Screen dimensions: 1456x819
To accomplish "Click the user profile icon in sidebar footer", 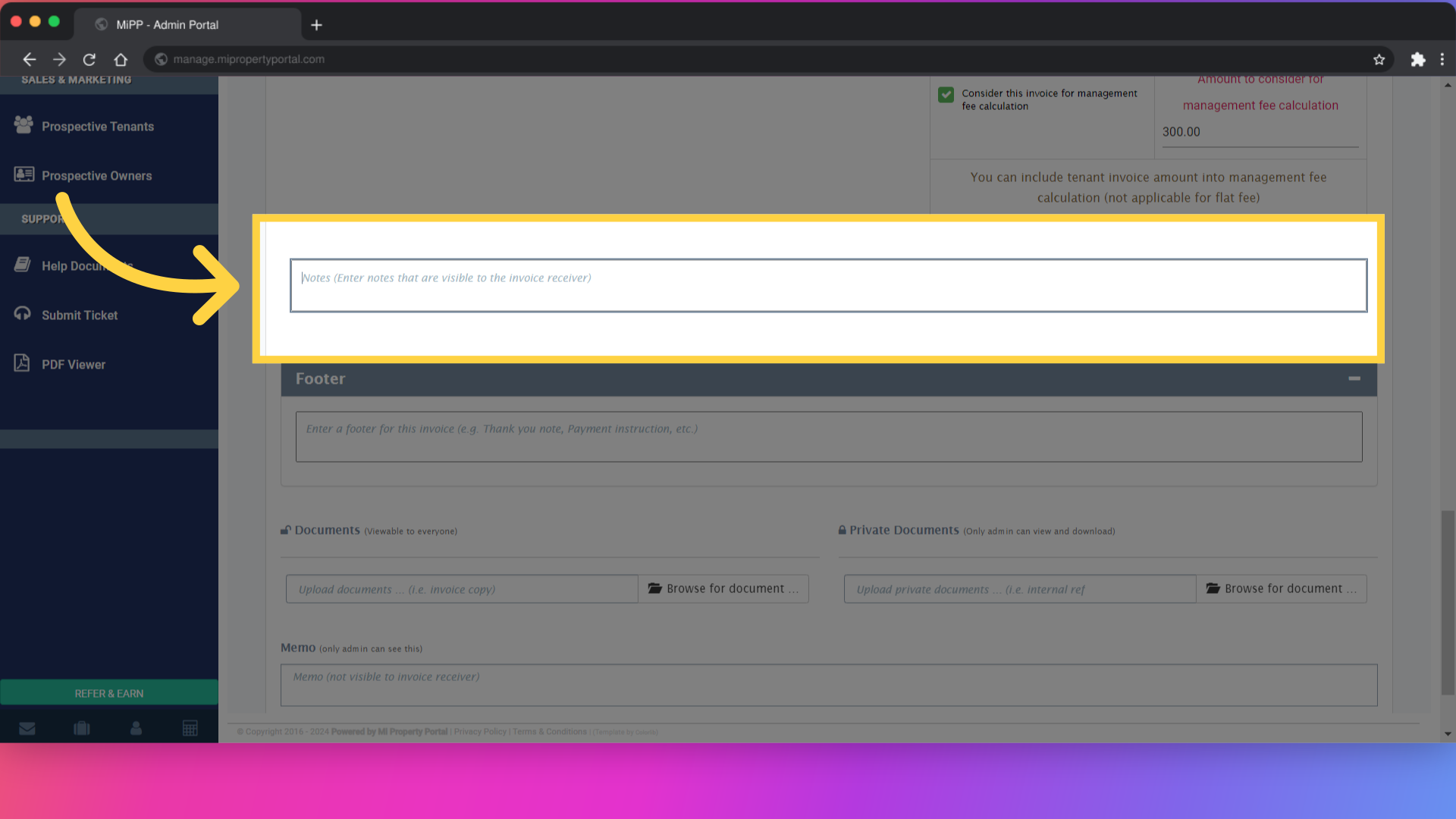I will (x=136, y=729).
